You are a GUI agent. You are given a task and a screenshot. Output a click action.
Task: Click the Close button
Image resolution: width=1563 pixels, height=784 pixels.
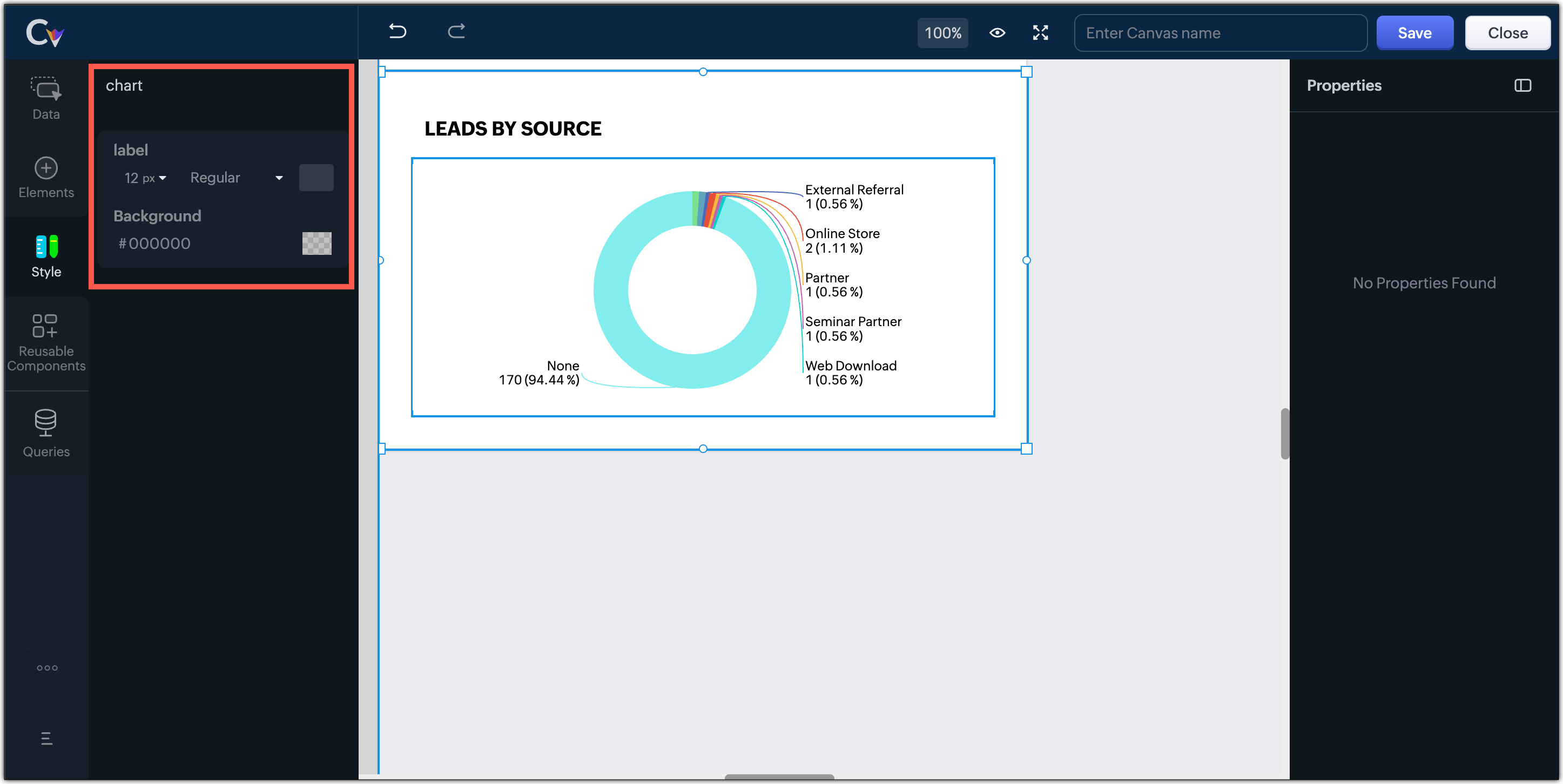tap(1507, 33)
